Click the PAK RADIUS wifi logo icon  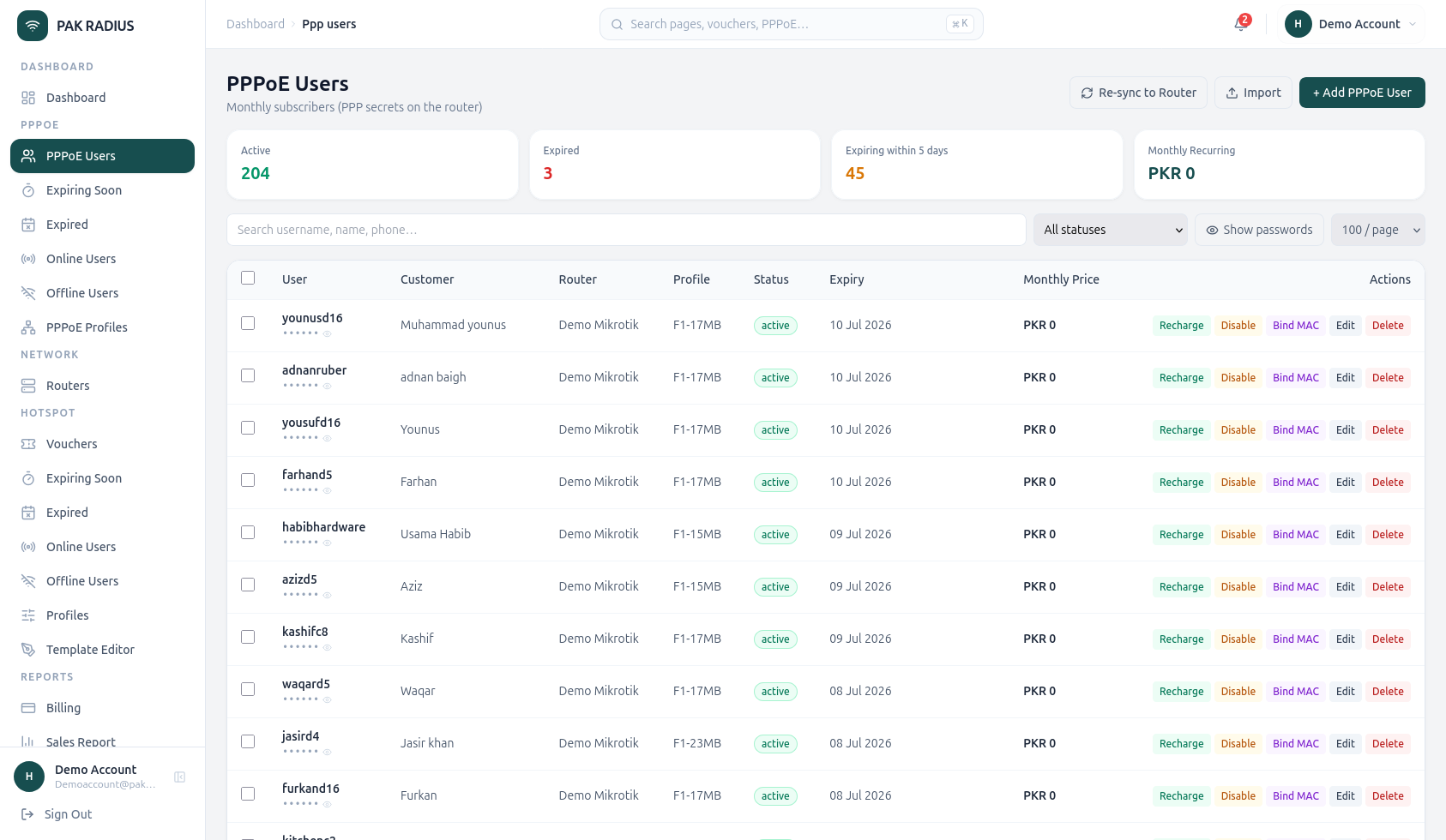(x=33, y=26)
